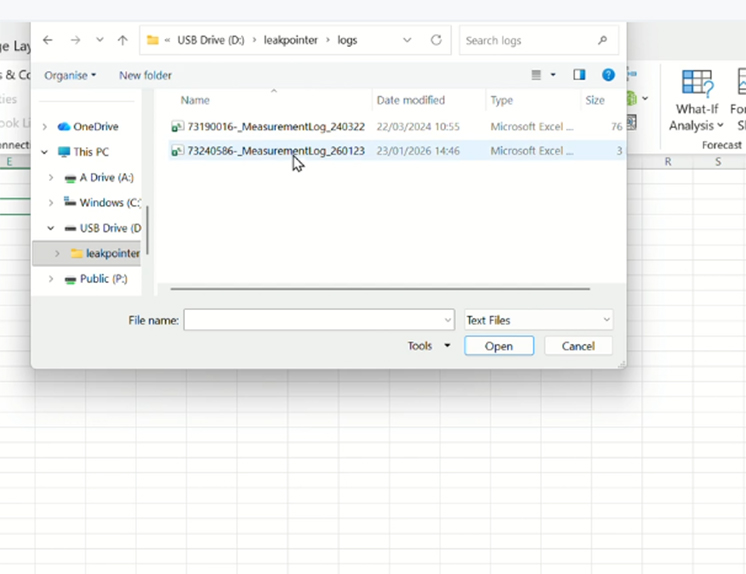Screen dimensions: 746x574
Task: Sort files by Name column
Action: pos(195,100)
